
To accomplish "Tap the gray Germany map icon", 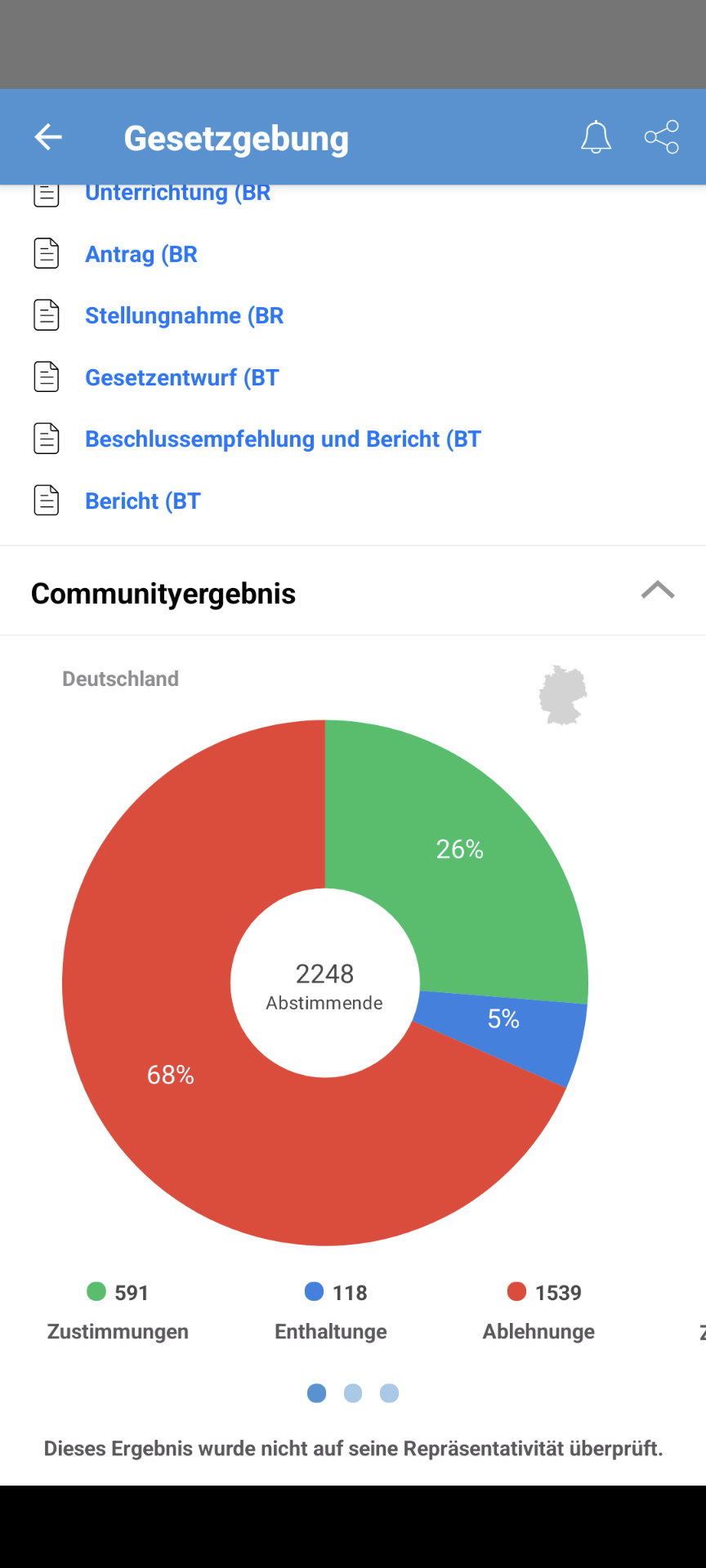I will [563, 695].
